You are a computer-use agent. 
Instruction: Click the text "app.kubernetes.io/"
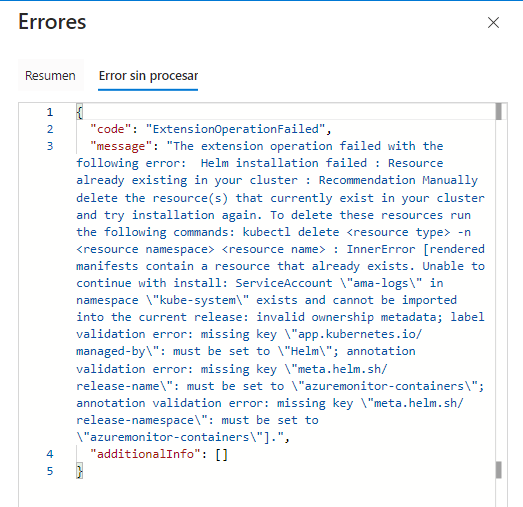coord(360,334)
